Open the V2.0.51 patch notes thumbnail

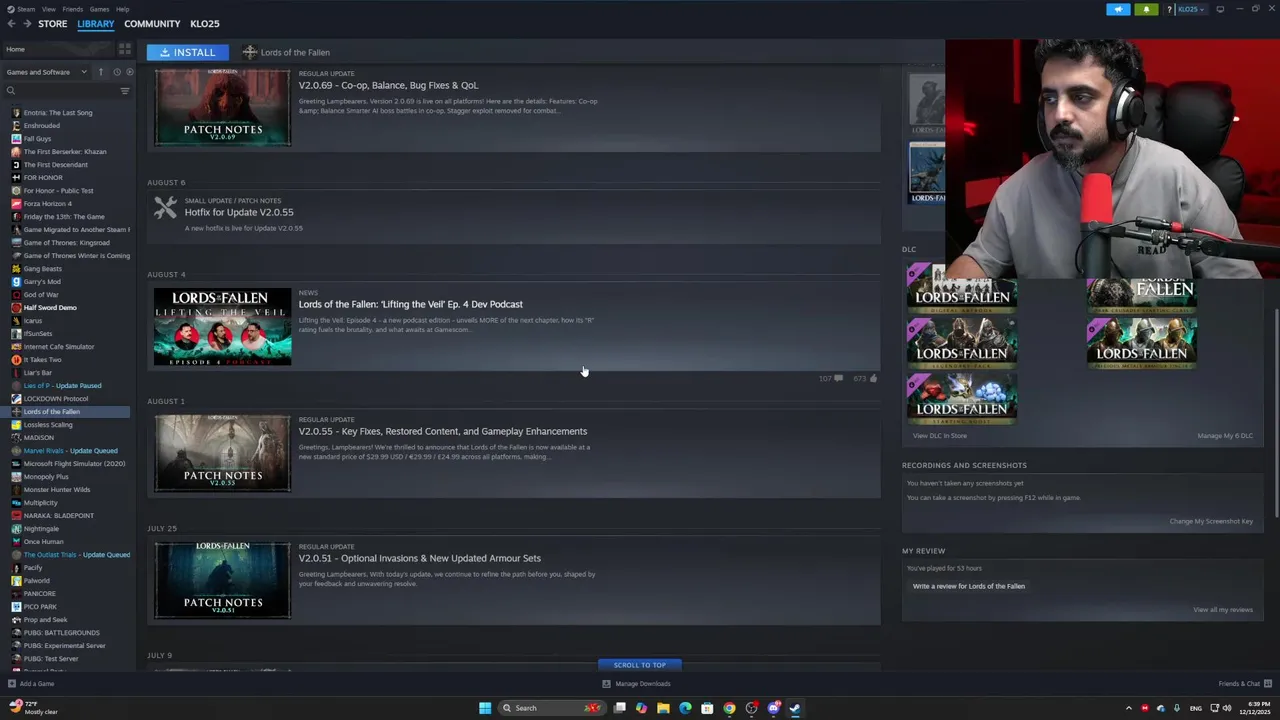(x=223, y=581)
